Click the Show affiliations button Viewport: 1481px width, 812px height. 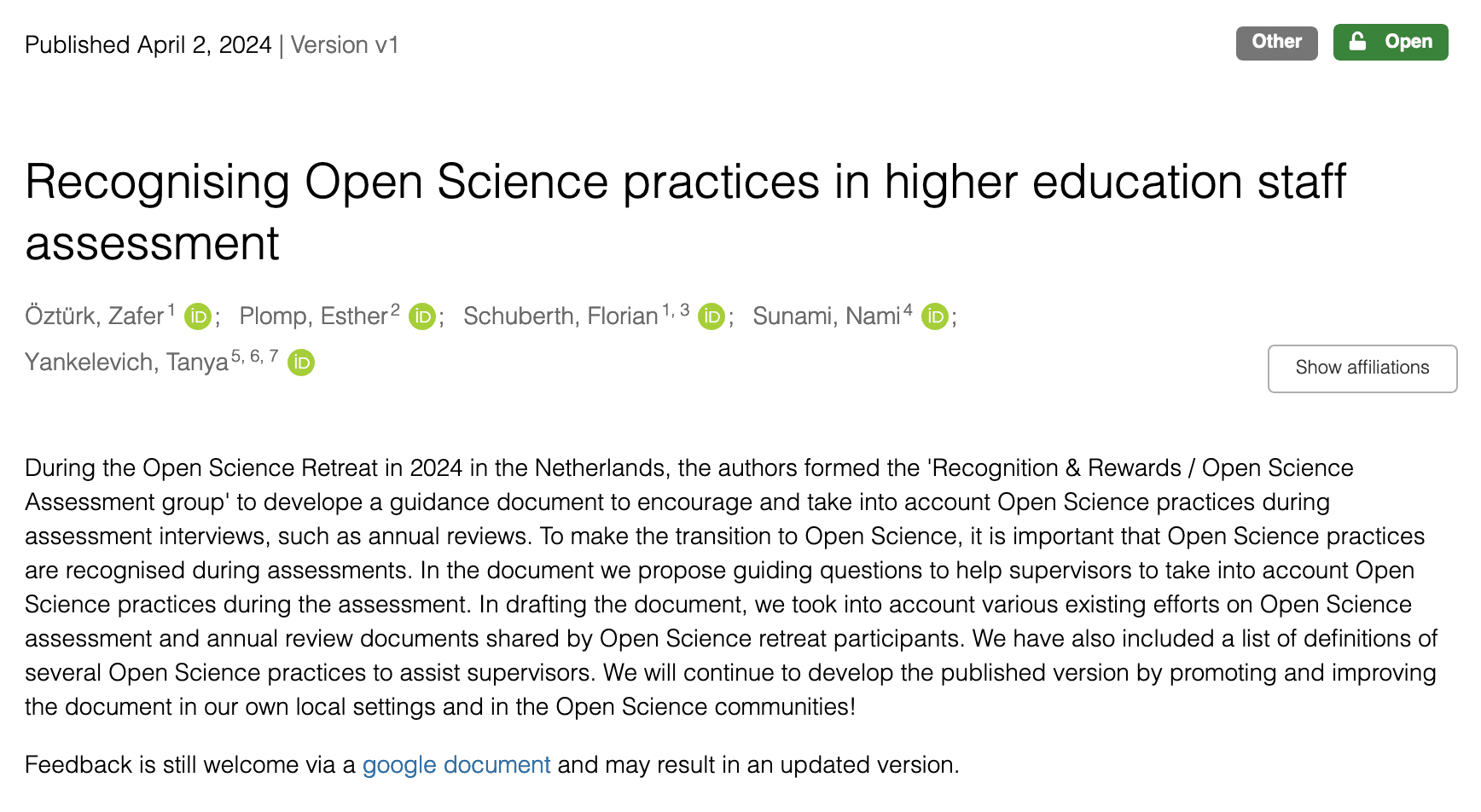coord(1362,368)
